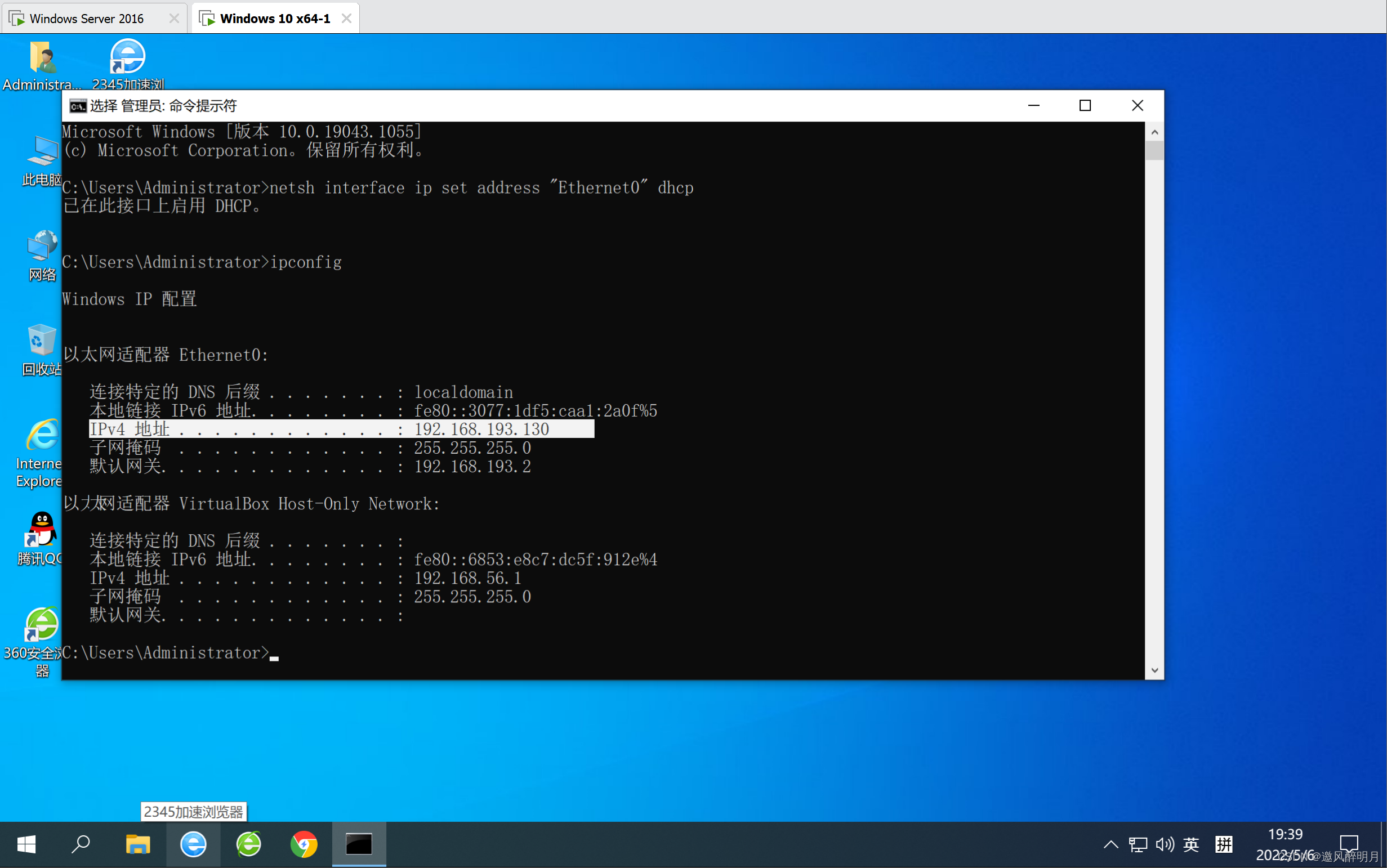Close the Command Prompt window
This screenshot has width=1387, height=868.
(1137, 106)
